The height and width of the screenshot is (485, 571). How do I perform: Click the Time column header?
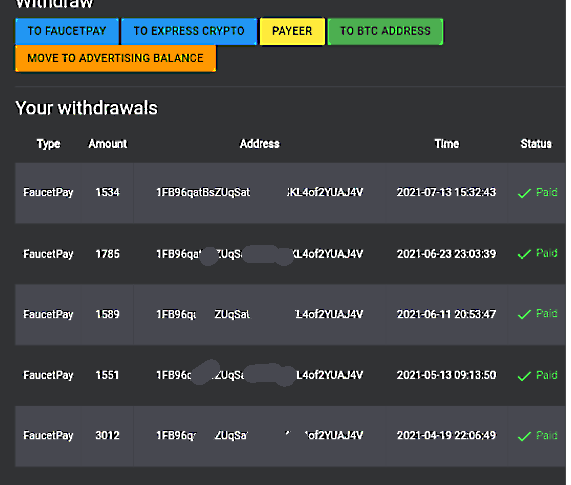tap(447, 144)
